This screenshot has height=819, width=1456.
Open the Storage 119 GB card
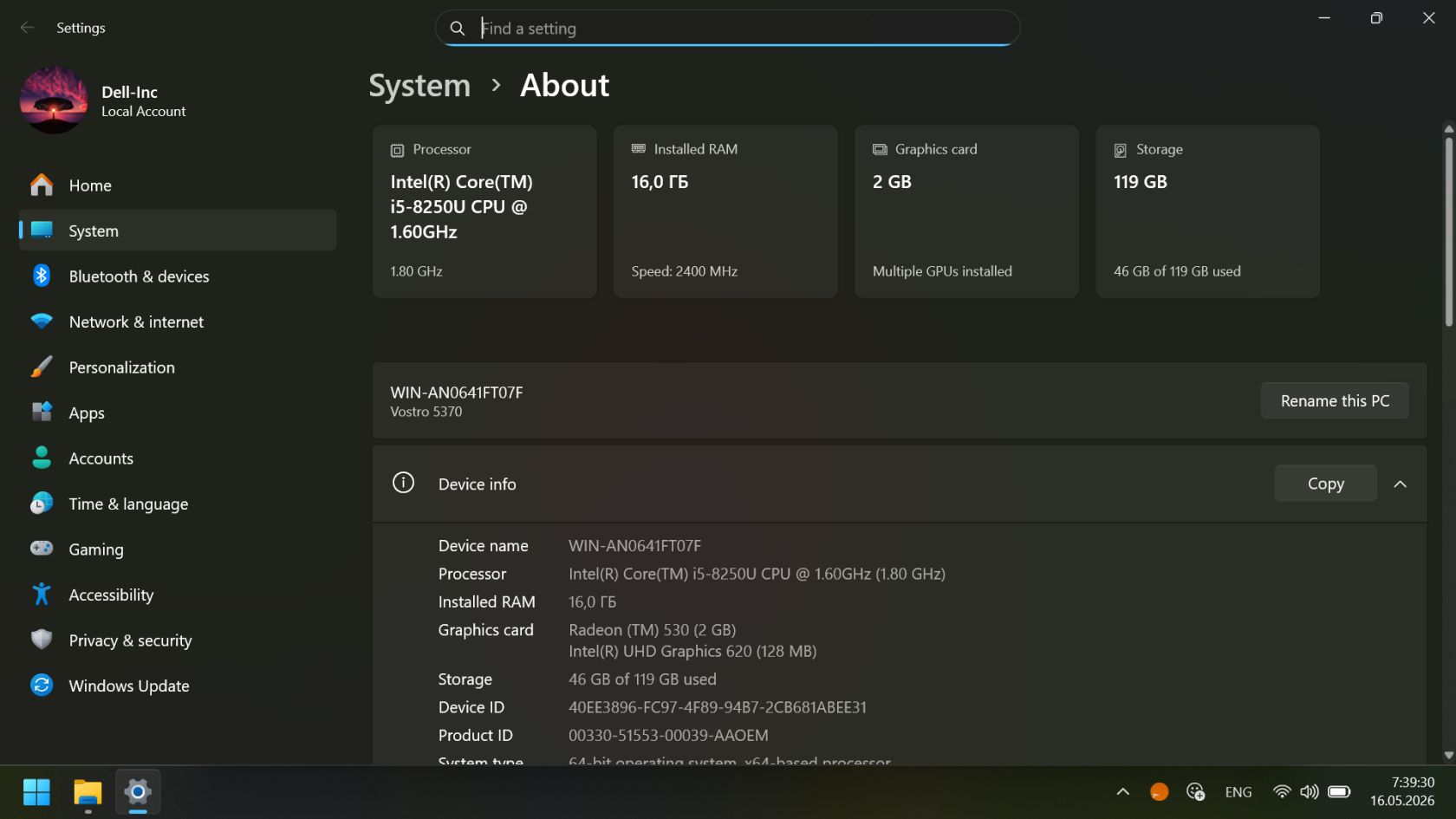(1207, 211)
